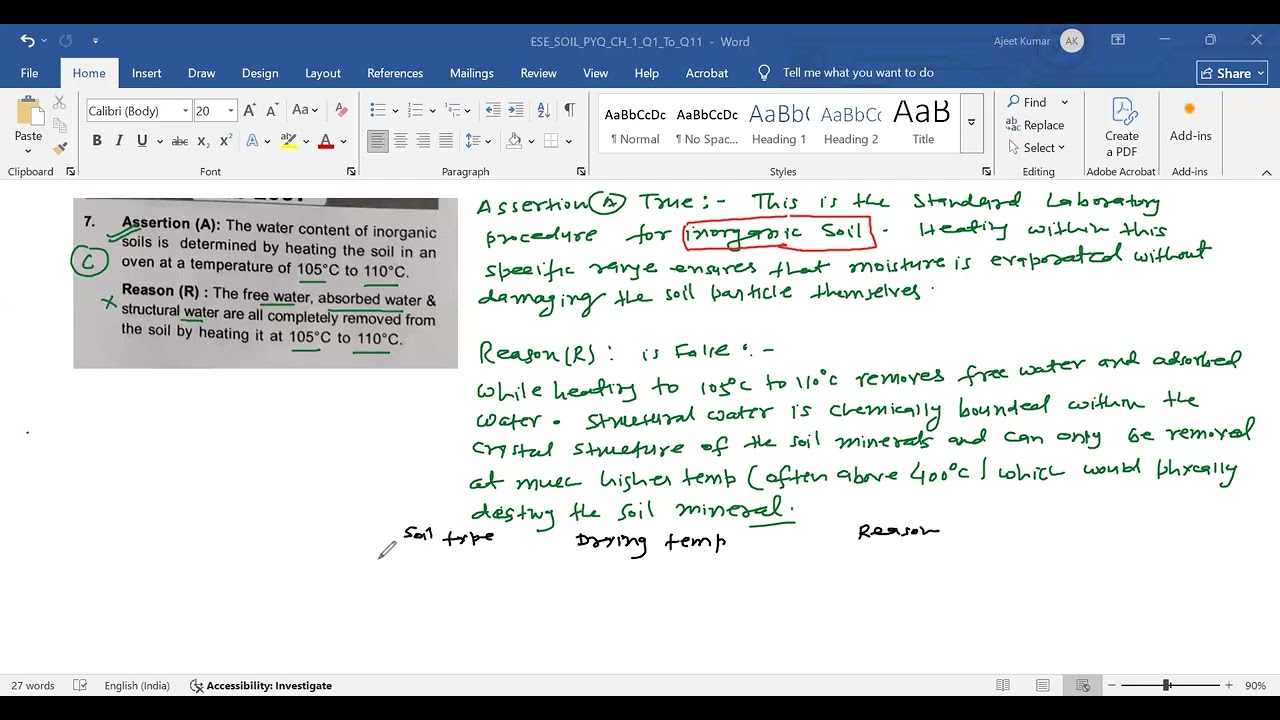Viewport: 1280px width, 720px height.
Task: Open the Mailings tab
Action: tap(472, 73)
